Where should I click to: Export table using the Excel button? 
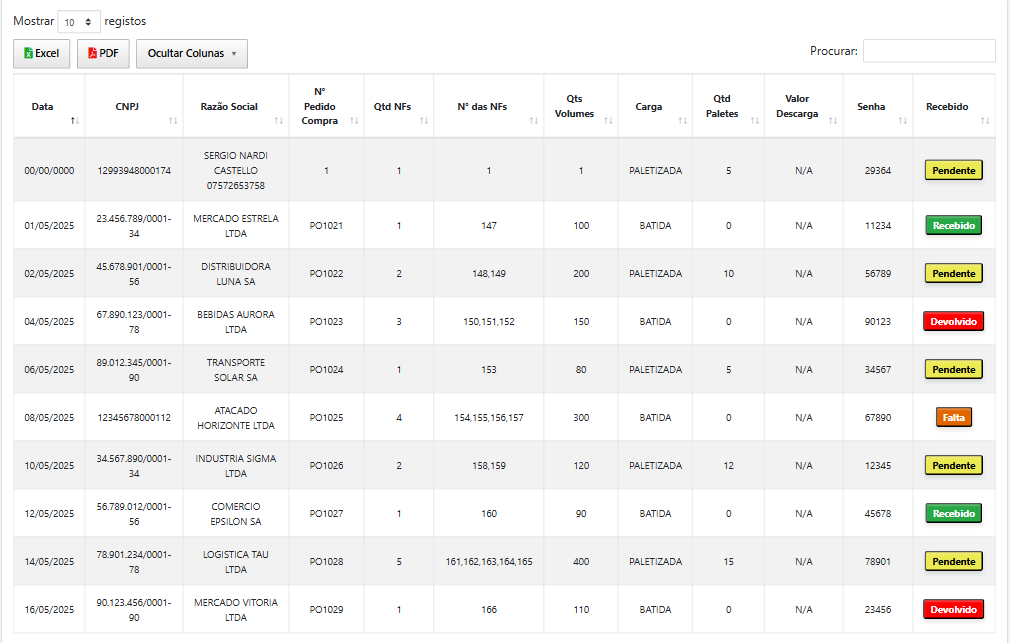(42, 54)
